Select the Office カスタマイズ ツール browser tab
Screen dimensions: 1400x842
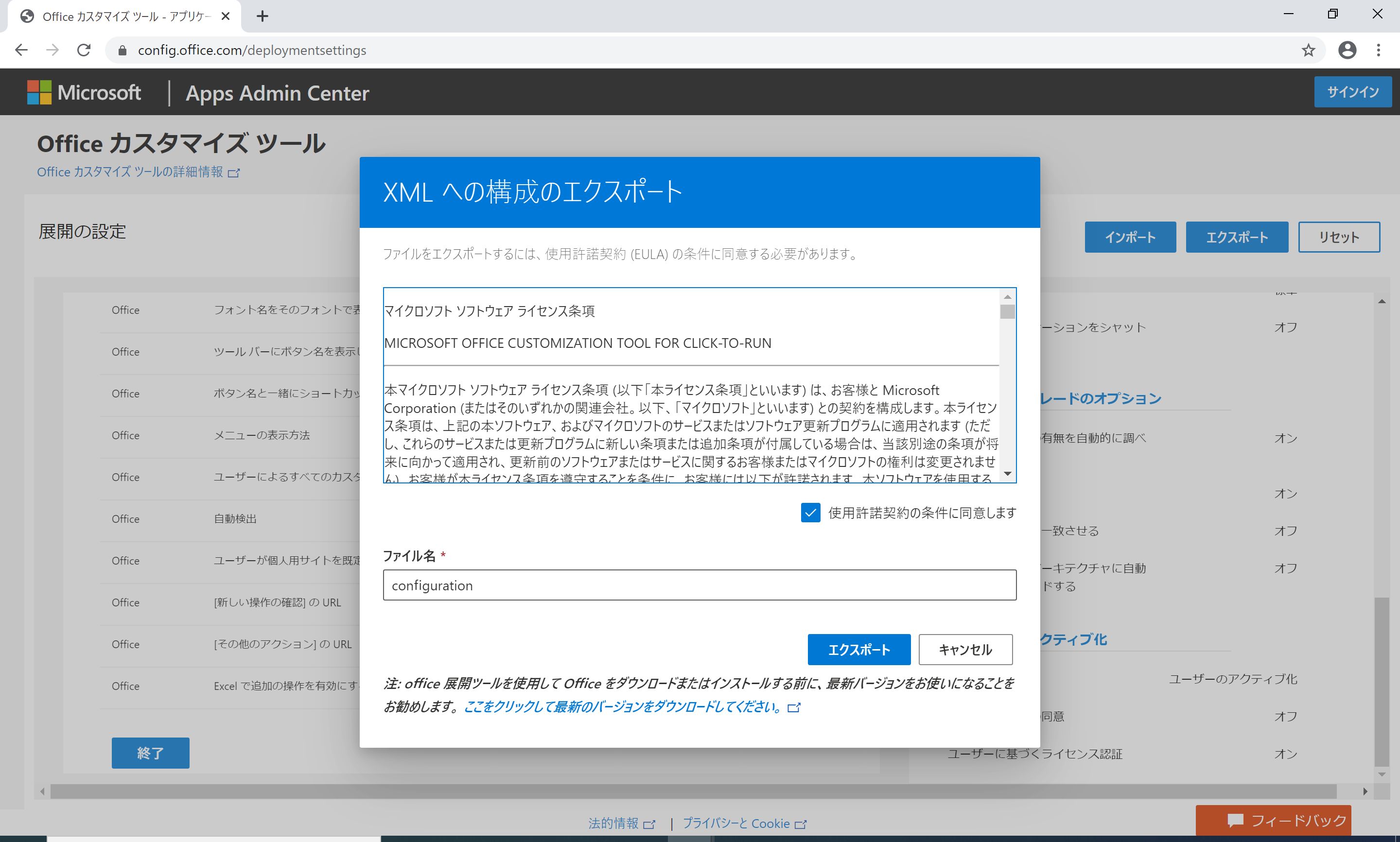tap(125, 16)
